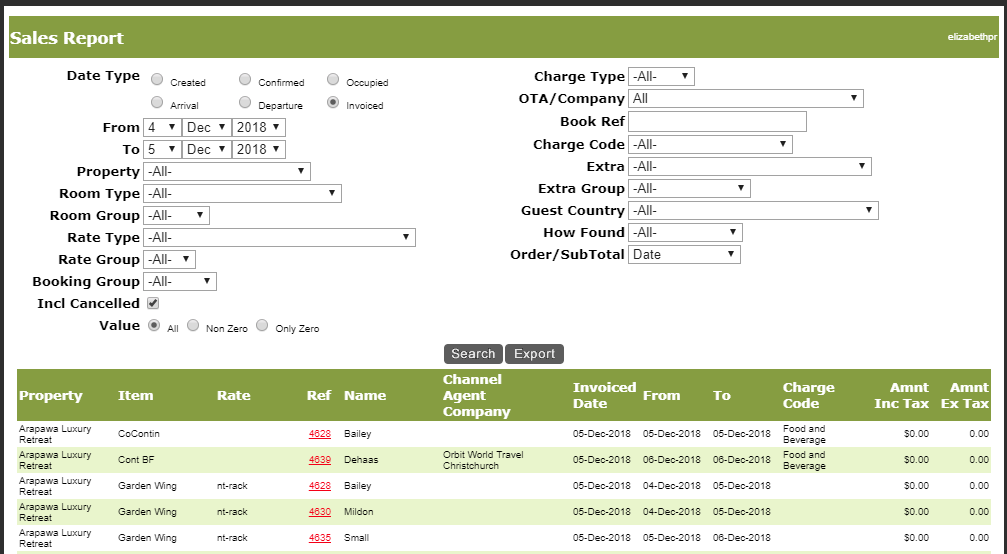Uncheck the Incl Cancelled checkbox
1007x554 pixels.
click(x=153, y=303)
